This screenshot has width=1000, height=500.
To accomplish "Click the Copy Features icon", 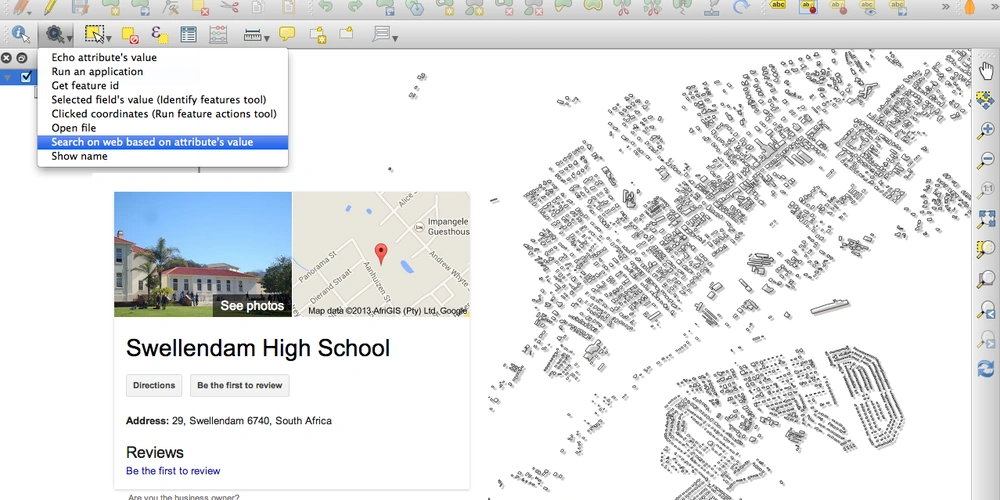I will pyautogui.click(x=258, y=7).
